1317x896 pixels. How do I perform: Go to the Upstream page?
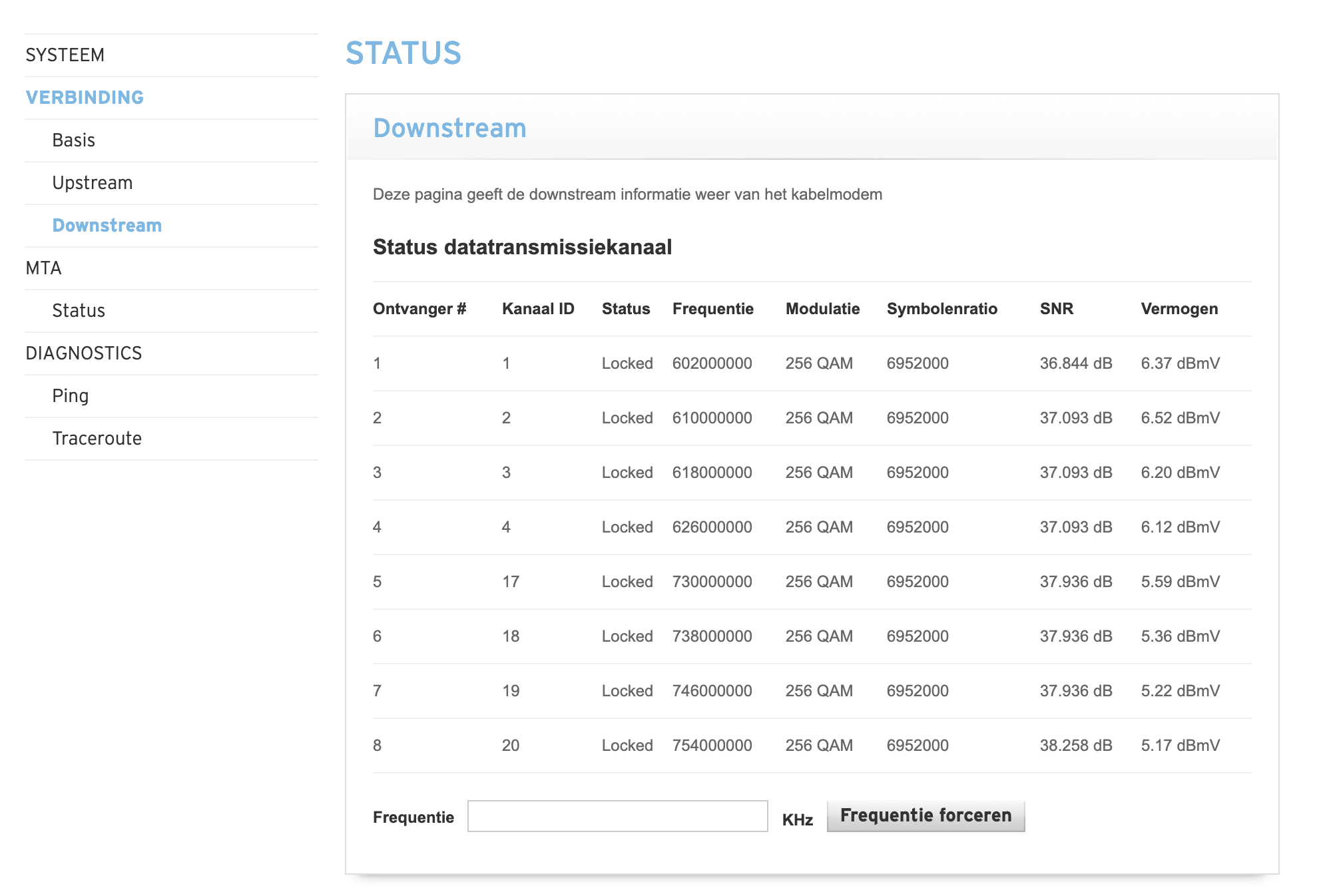pyautogui.click(x=93, y=183)
